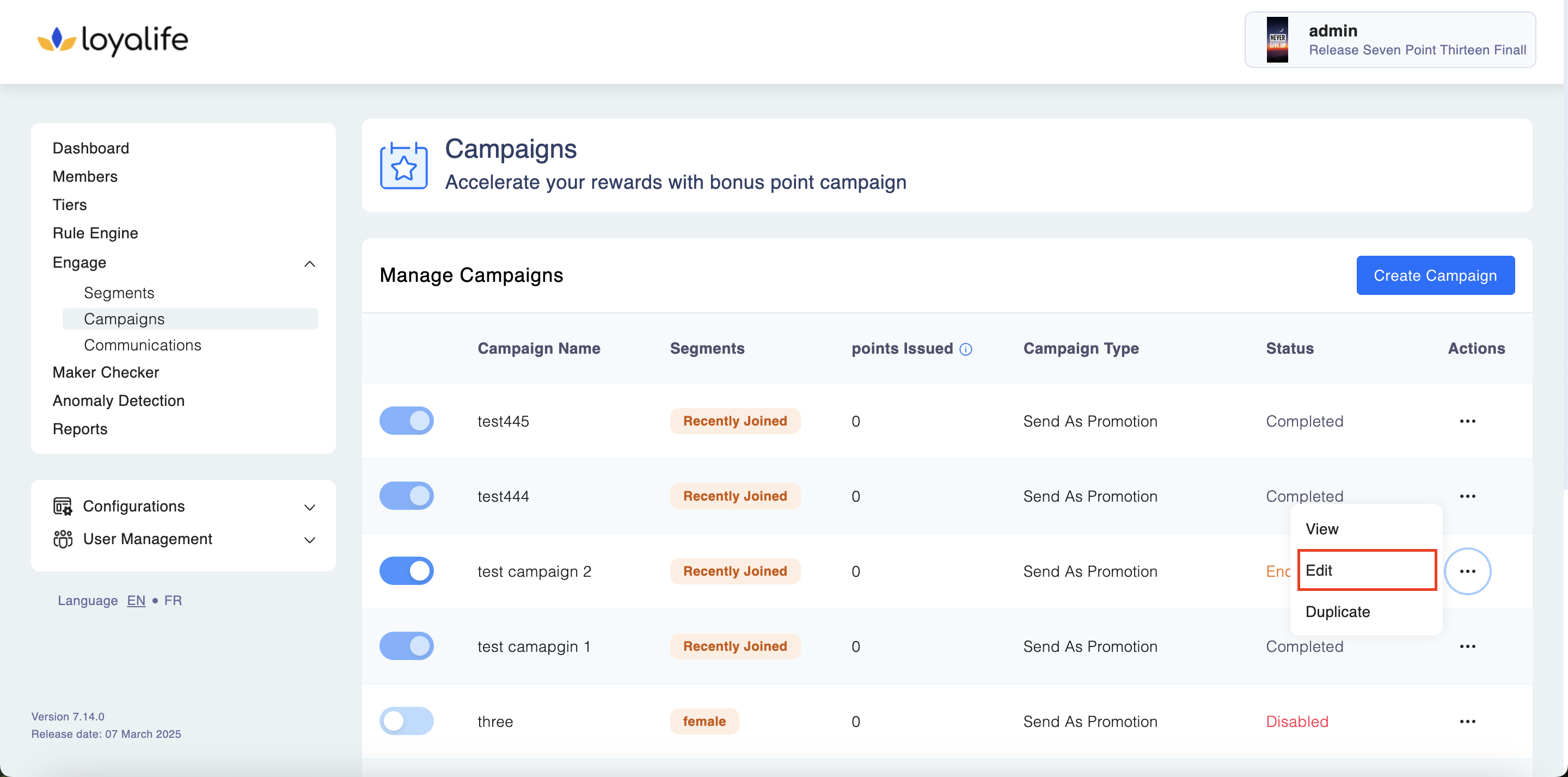
Task: Click the Create Campaign button
Action: click(x=1435, y=276)
